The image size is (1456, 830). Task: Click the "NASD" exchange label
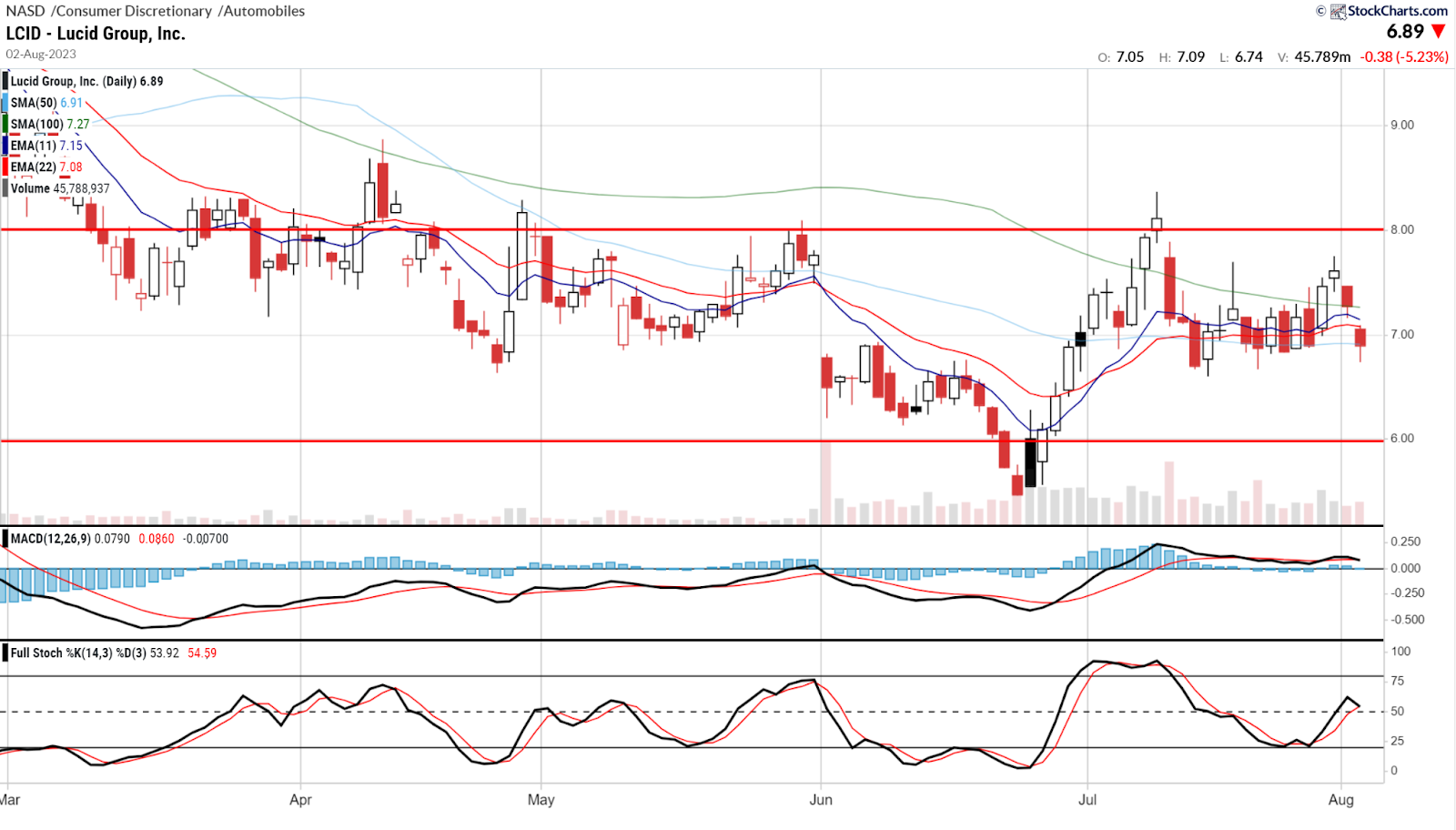(25, 11)
